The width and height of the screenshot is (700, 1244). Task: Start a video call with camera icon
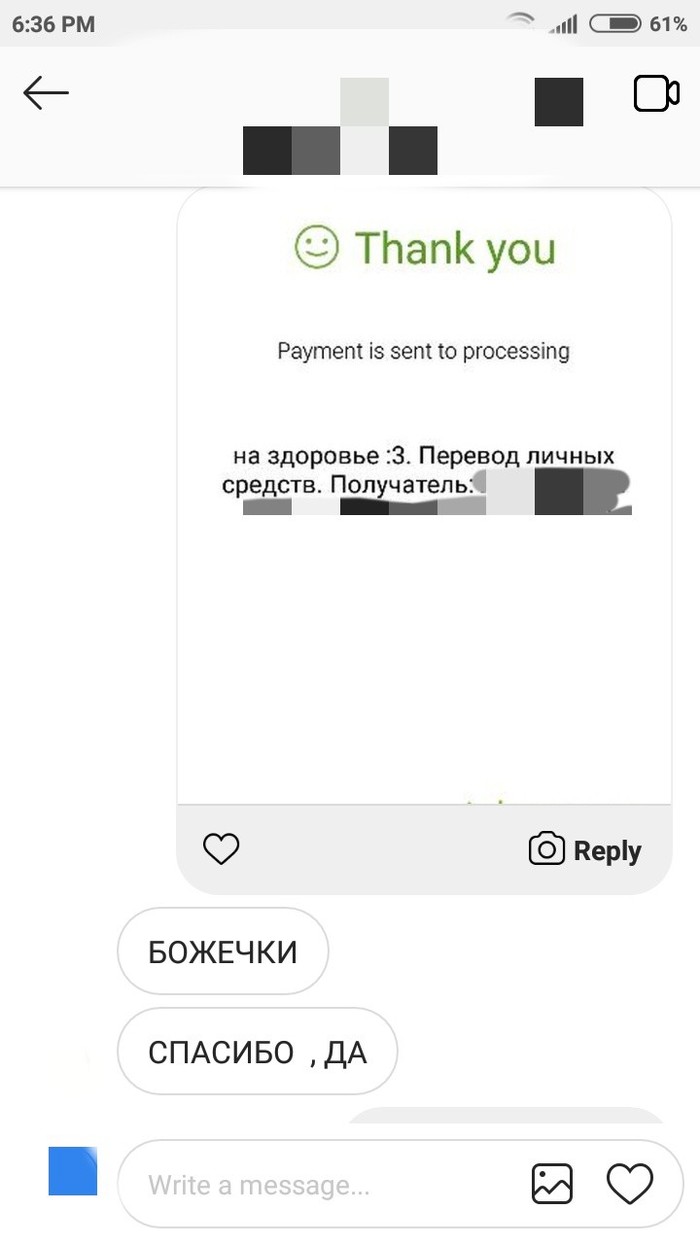(656, 94)
